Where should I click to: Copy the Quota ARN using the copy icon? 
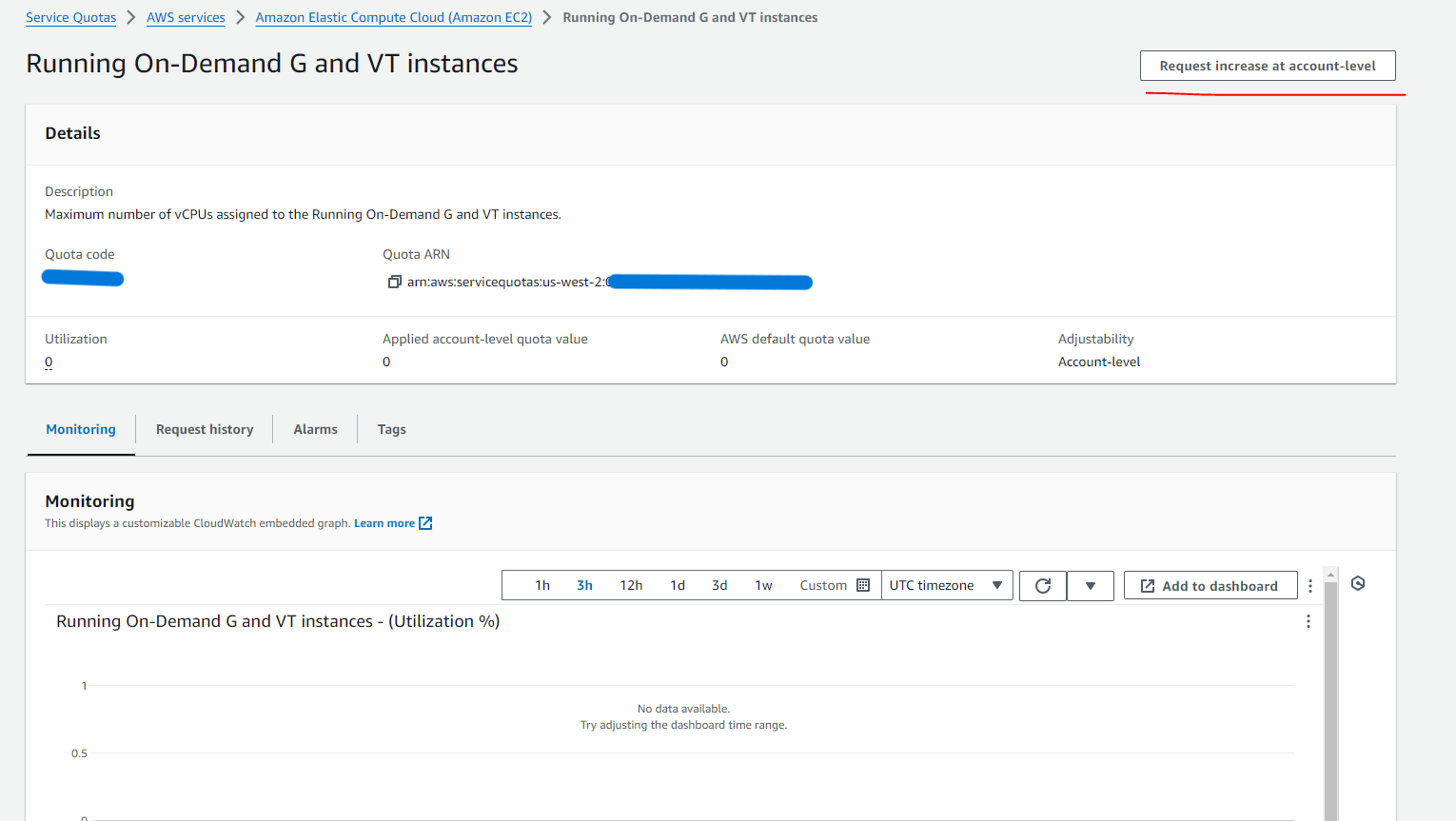click(394, 282)
